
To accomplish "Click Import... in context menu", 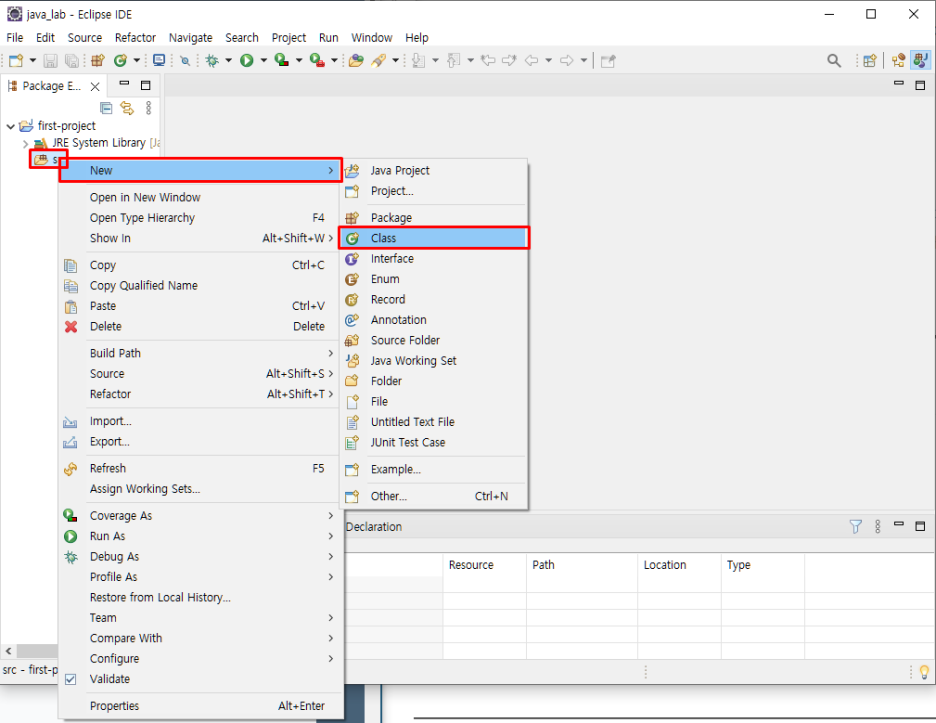I will pos(201,421).
